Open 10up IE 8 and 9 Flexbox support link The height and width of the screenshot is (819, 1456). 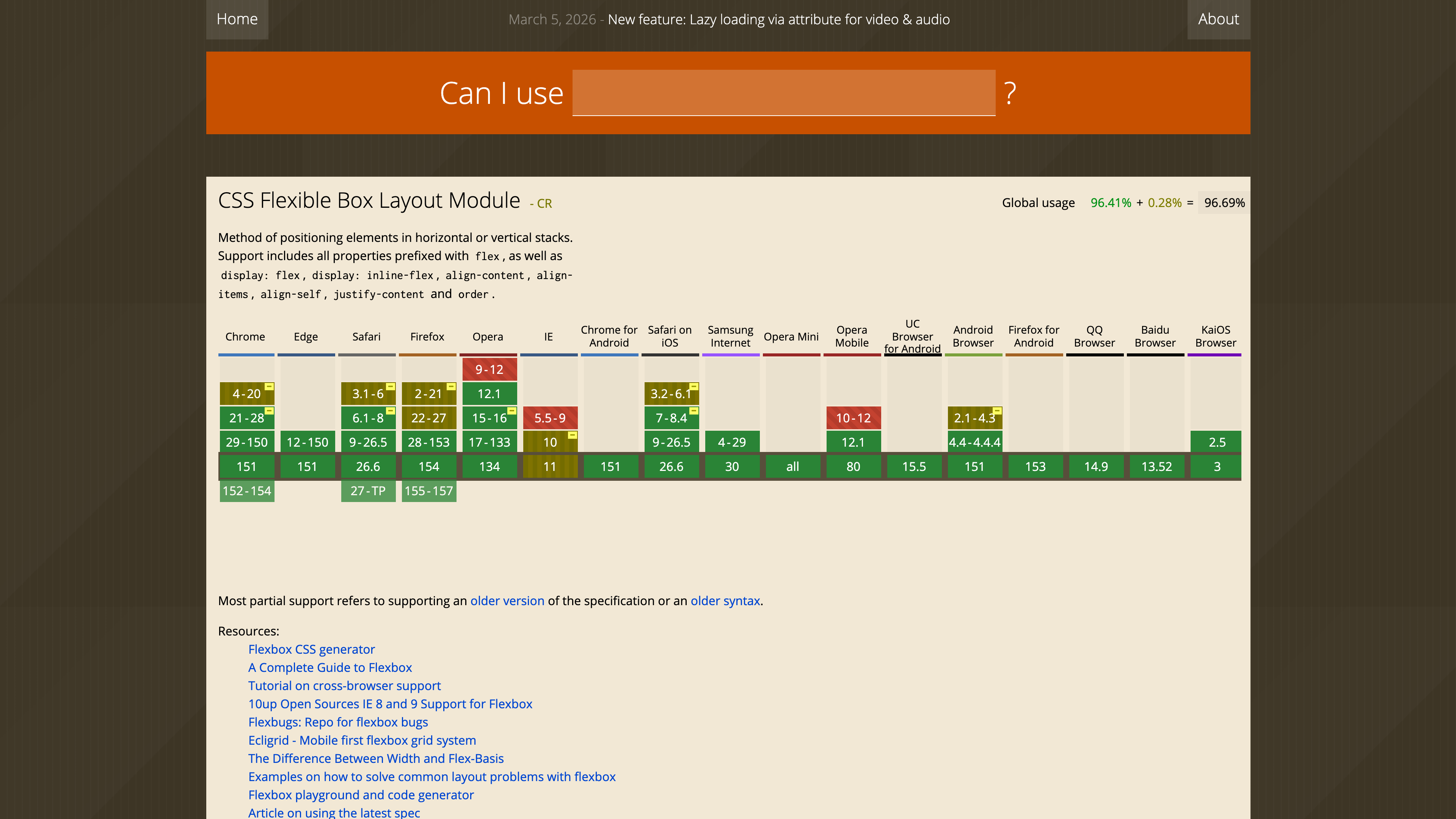click(x=390, y=704)
